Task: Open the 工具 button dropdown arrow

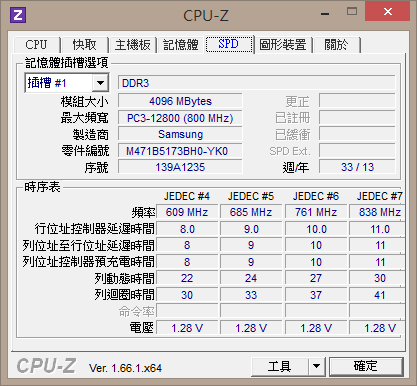Action: click(316, 367)
